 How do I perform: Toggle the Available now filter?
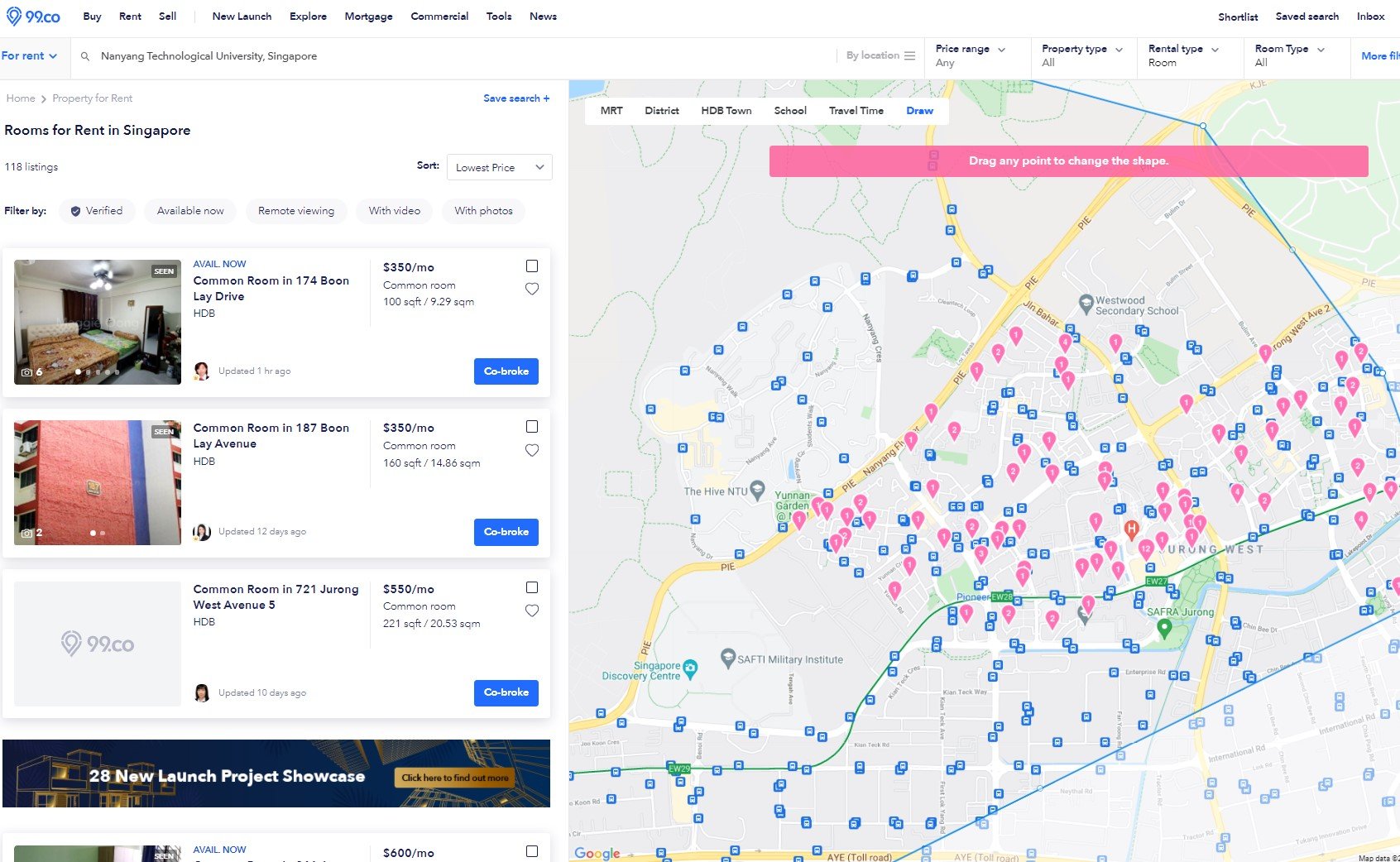pyautogui.click(x=190, y=211)
